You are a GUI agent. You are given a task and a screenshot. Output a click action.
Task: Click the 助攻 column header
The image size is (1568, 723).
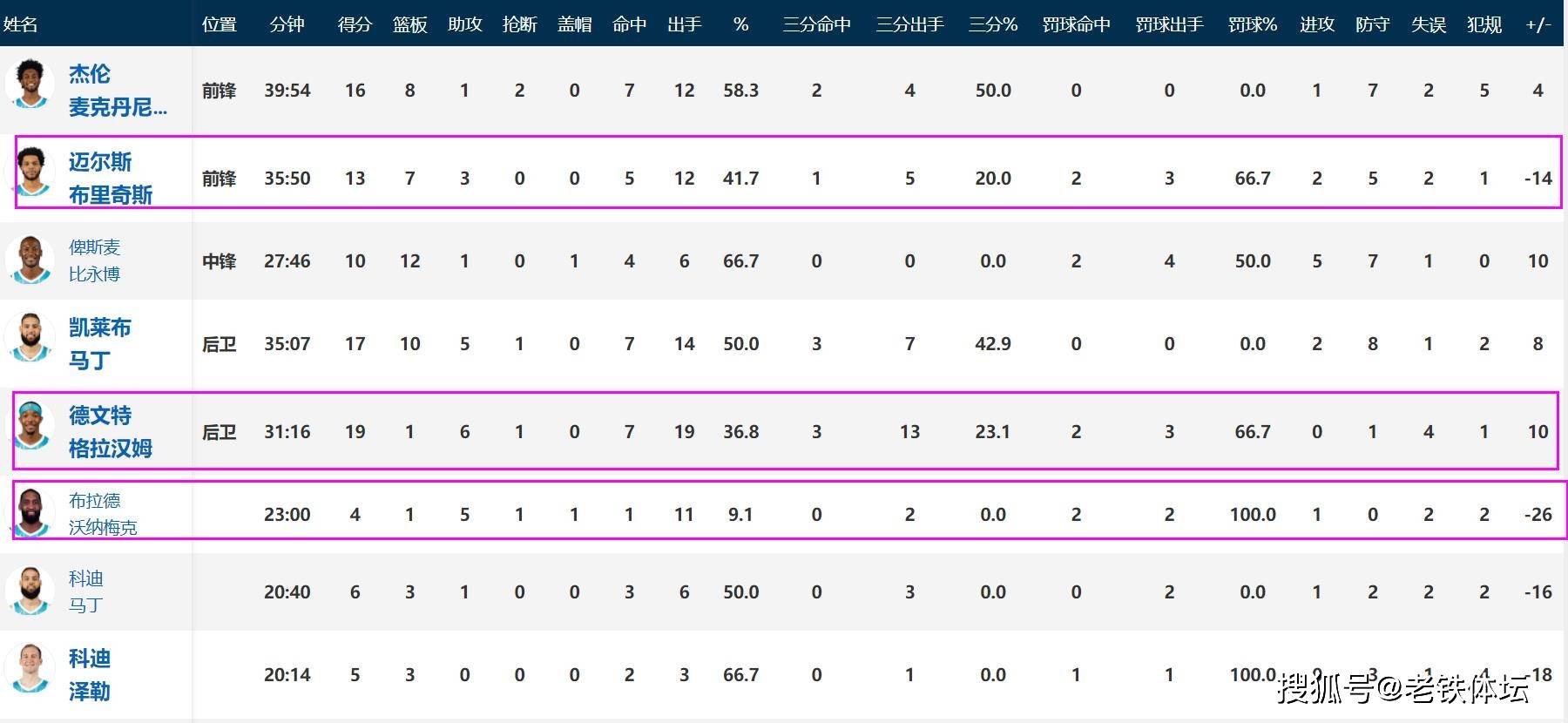click(x=464, y=24)
